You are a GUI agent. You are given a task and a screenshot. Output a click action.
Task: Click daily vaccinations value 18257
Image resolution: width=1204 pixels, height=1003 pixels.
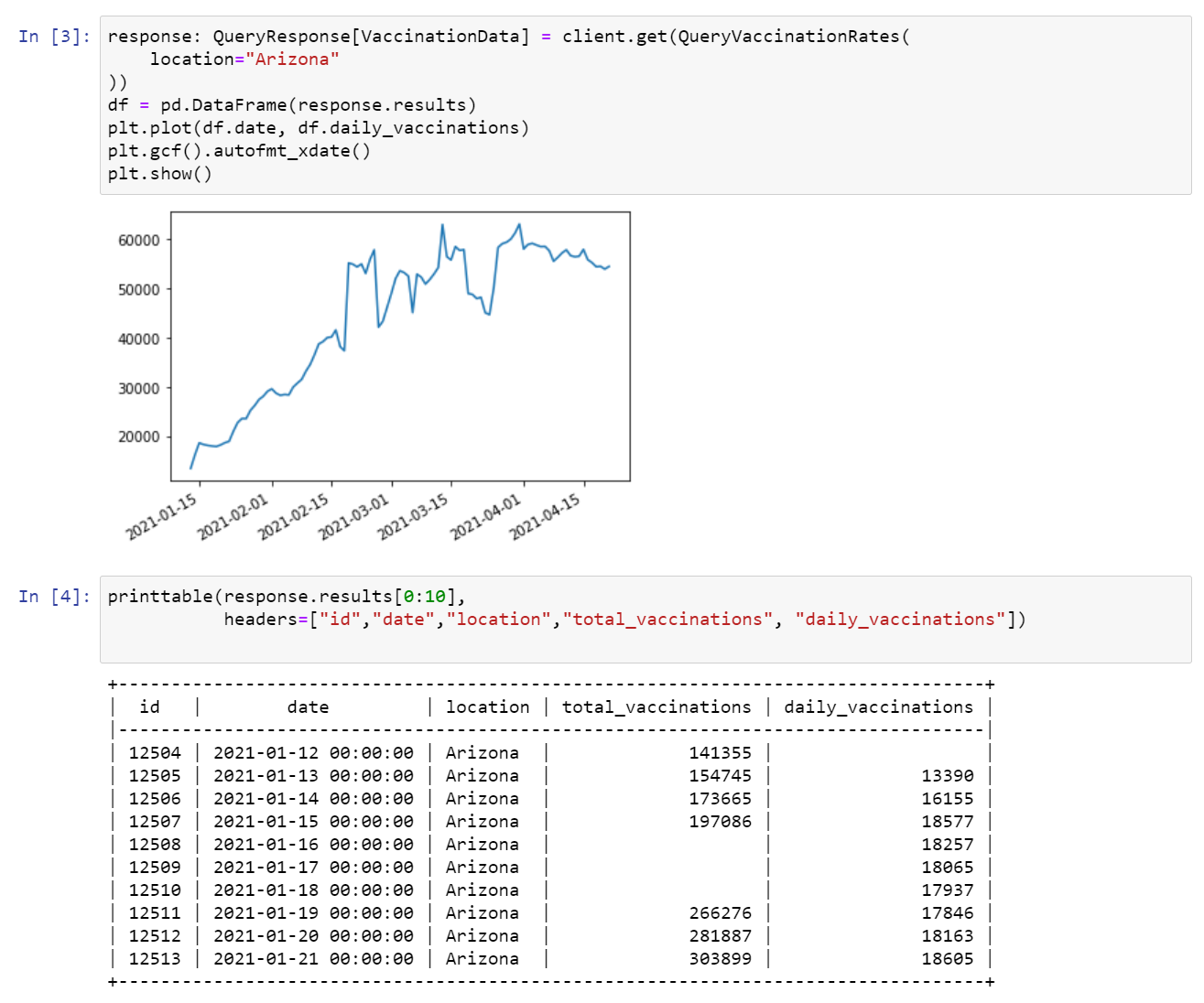[948, 845]
